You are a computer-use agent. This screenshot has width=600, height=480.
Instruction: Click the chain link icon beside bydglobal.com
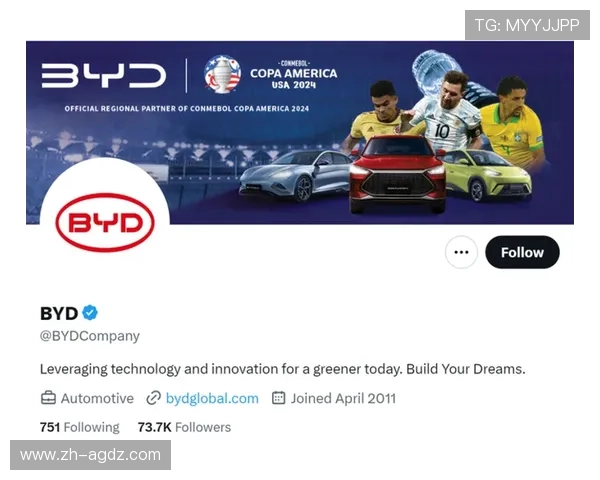tap(153, 398)
